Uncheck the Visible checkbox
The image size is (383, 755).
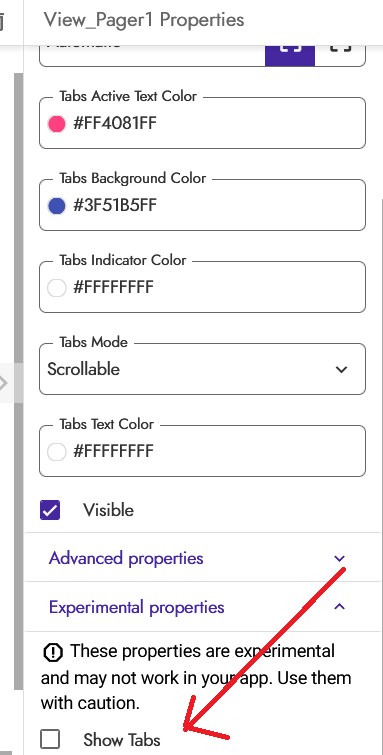click(x=50, y=510)
